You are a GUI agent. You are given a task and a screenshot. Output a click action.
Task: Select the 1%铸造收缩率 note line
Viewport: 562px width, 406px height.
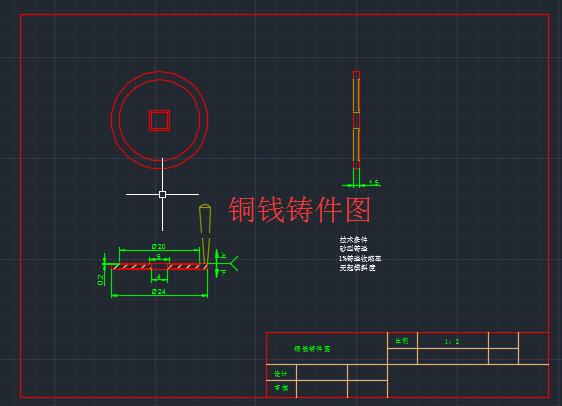click(360, 258)
